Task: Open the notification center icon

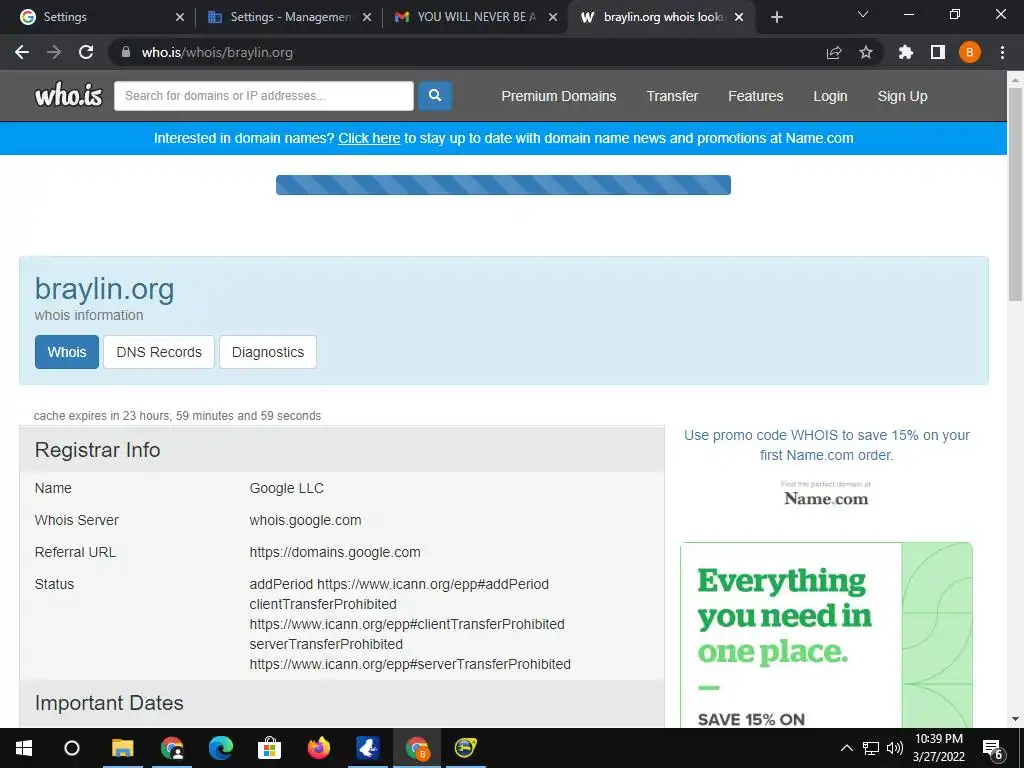Action: pyautogui.click(x=992, y=749)
